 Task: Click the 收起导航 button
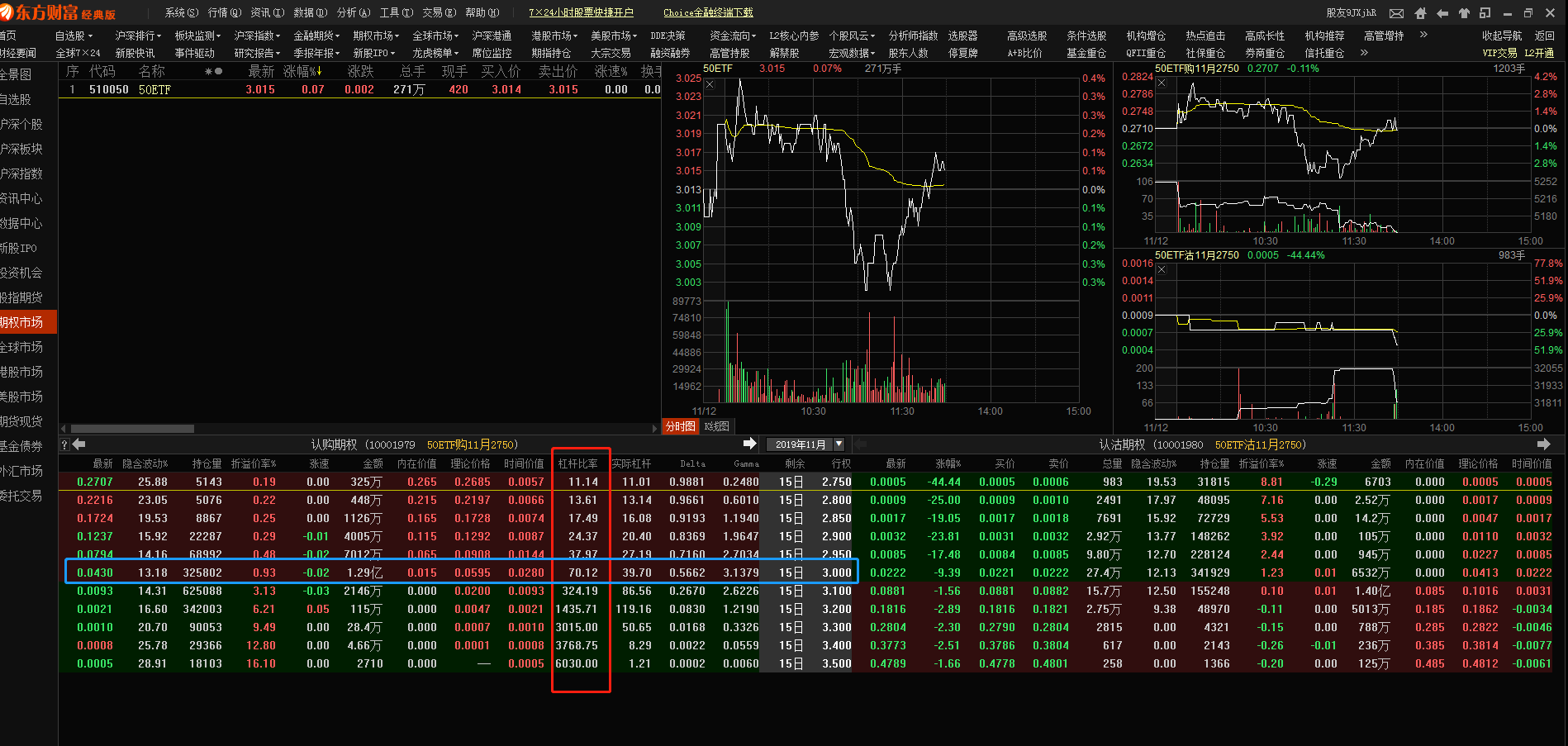(x=1501, y=36)
